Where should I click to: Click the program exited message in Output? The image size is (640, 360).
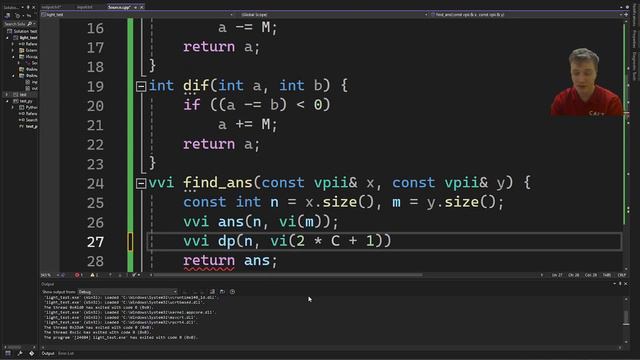click(121, 338)
